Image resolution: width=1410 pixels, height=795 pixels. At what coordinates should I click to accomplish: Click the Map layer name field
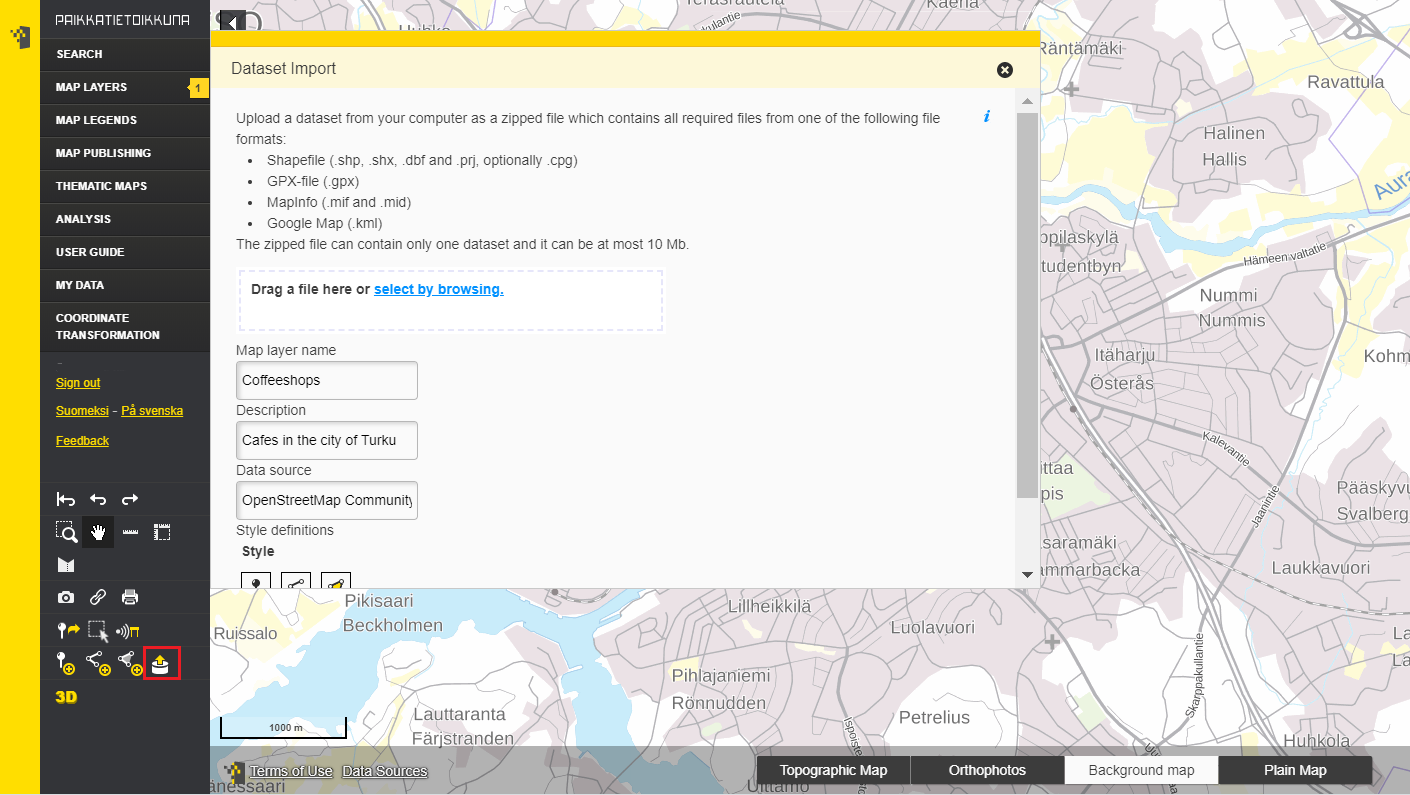[327, 380]
